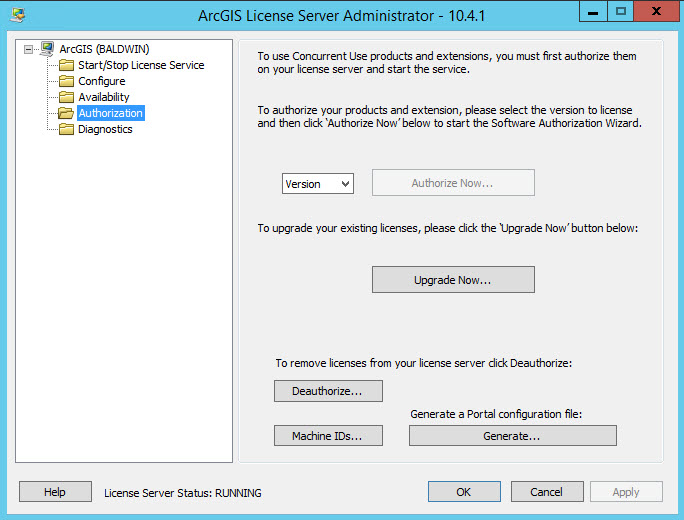Select Start/Stop License Service tree item
Image resolution: width=684 pixels, height=520 pixels.
pyautogui.click(x=141, y=65)
